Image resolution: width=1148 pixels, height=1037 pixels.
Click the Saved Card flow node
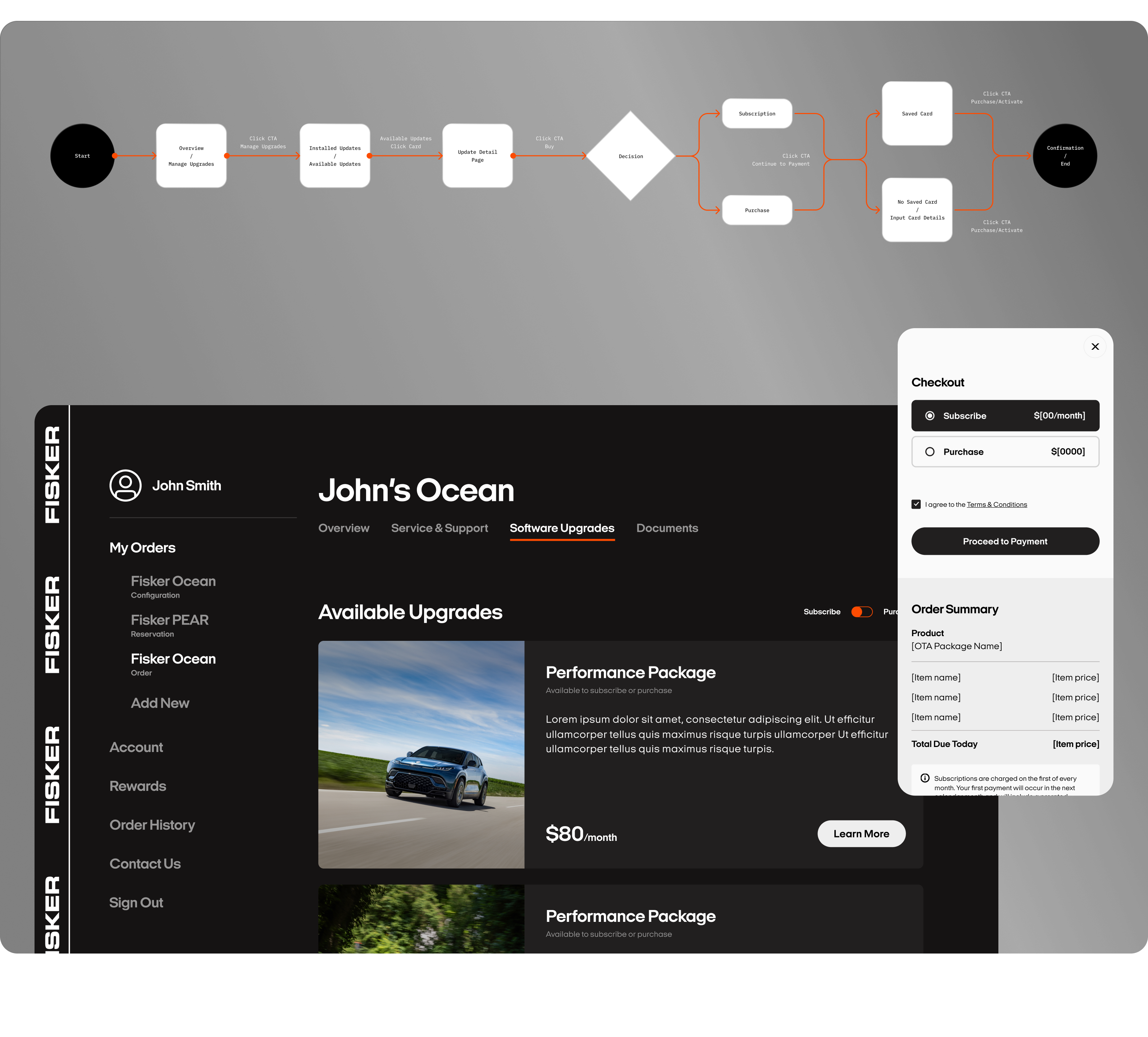coord(917,113)
